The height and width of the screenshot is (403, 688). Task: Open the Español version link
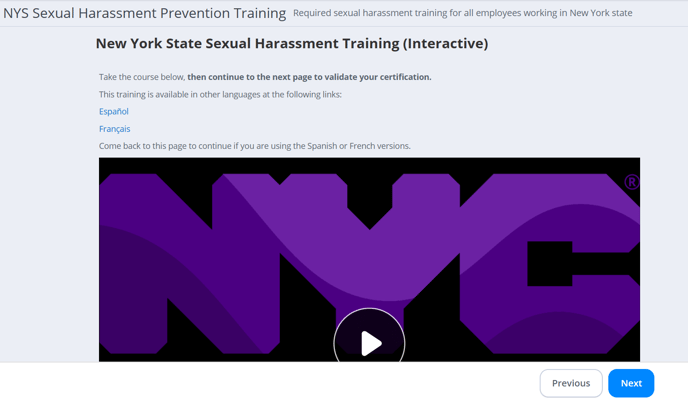click(114, 112)
